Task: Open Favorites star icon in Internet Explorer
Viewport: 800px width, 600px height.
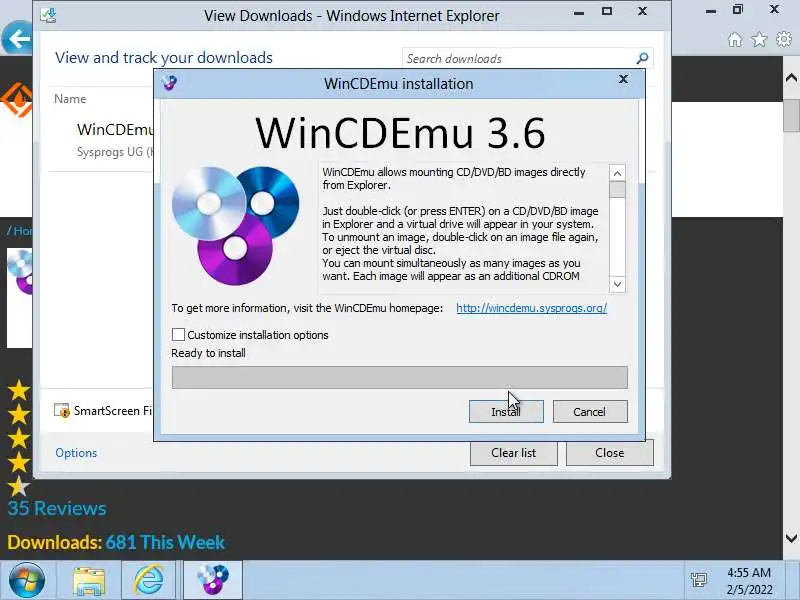Action: pos(760,39)
